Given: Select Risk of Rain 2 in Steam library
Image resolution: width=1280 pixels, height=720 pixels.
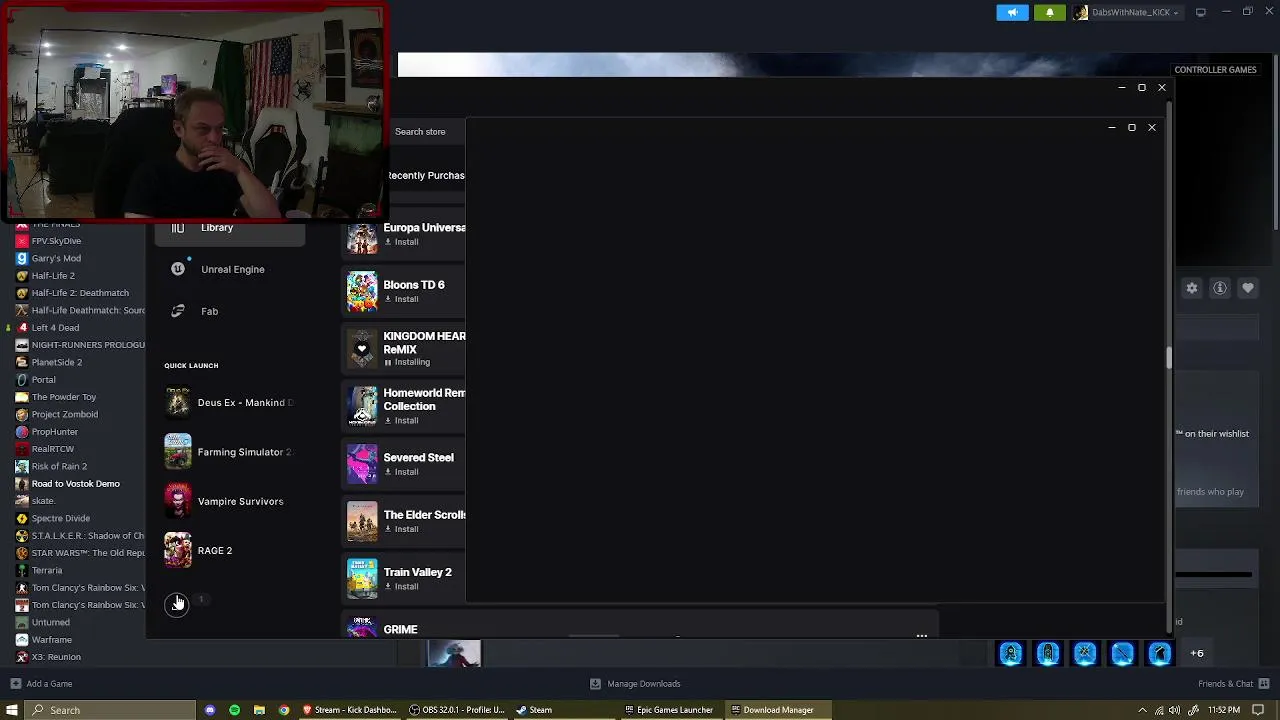Looking at the screenshot, I should pyautogui.click(x=59, y=466).
